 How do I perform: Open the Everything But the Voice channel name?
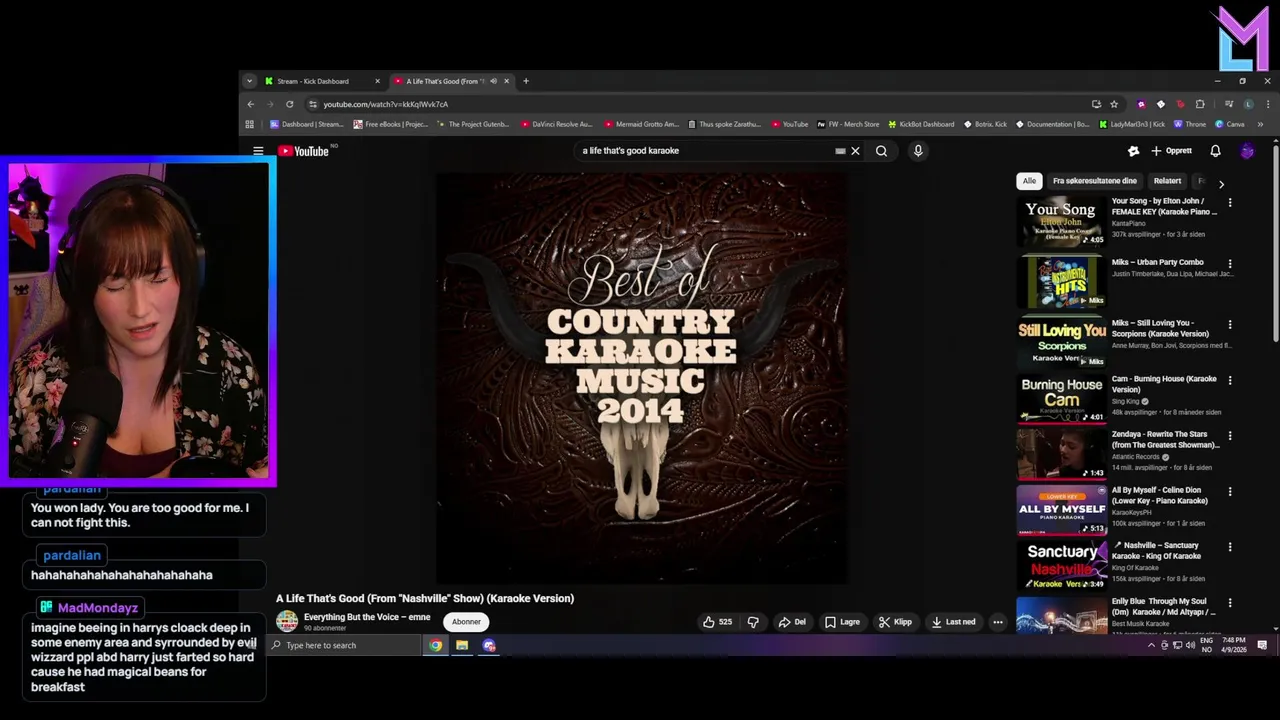tap(367, 617)
